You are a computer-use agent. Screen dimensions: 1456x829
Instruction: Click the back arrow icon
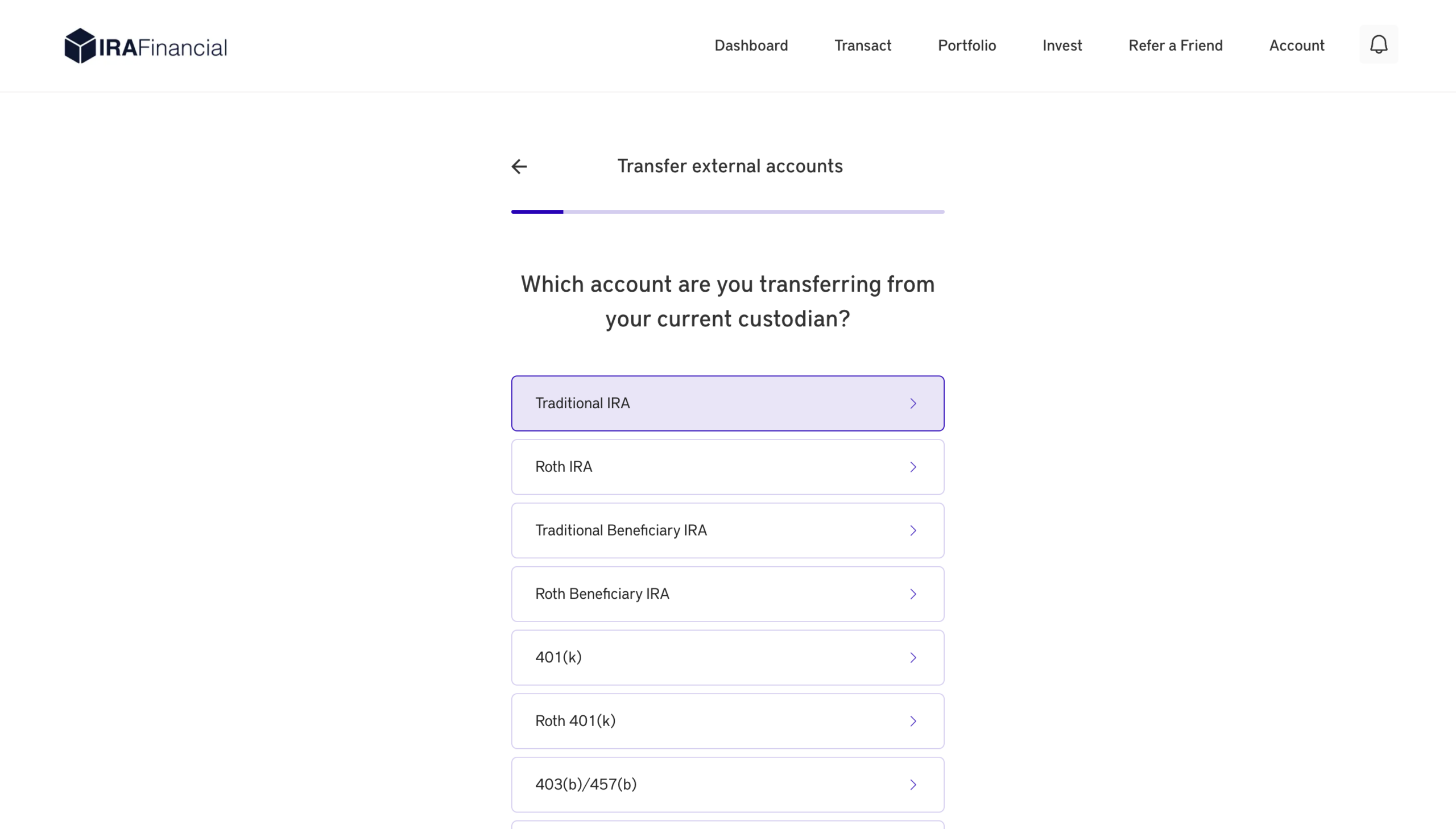519,166
